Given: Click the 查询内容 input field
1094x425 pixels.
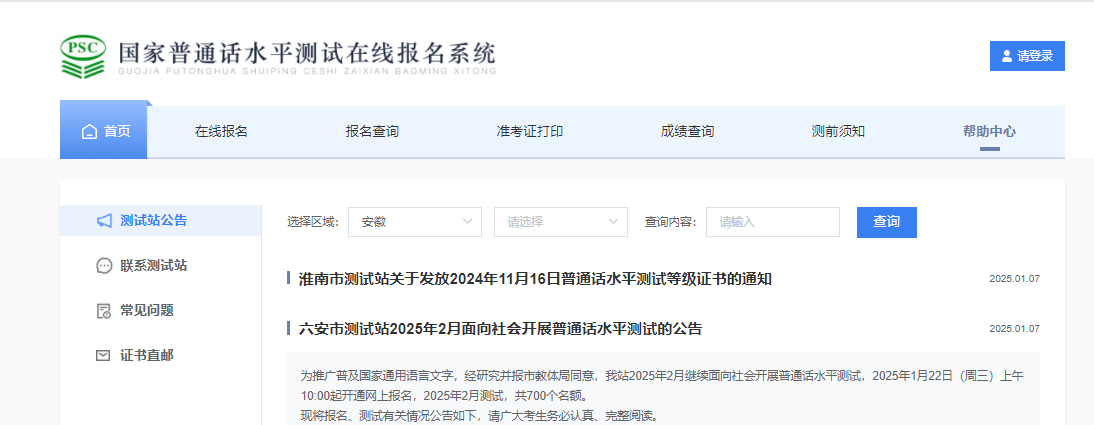Looking at the screenshot, I should point(773,222).
